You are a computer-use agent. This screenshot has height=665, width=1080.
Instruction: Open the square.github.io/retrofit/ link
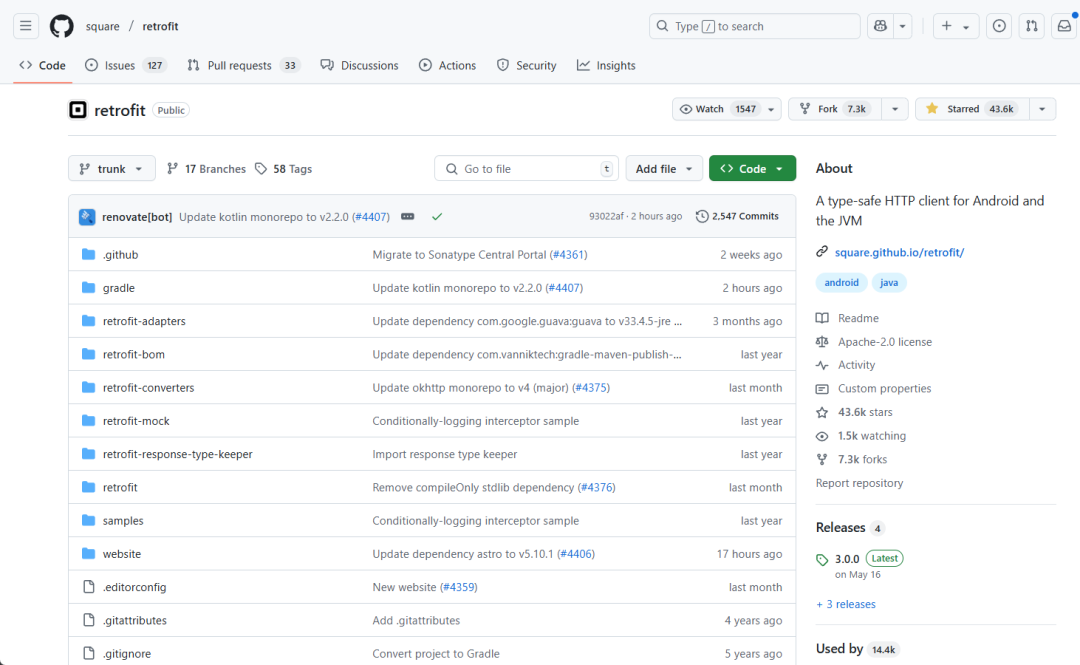[x=898, y=252]
